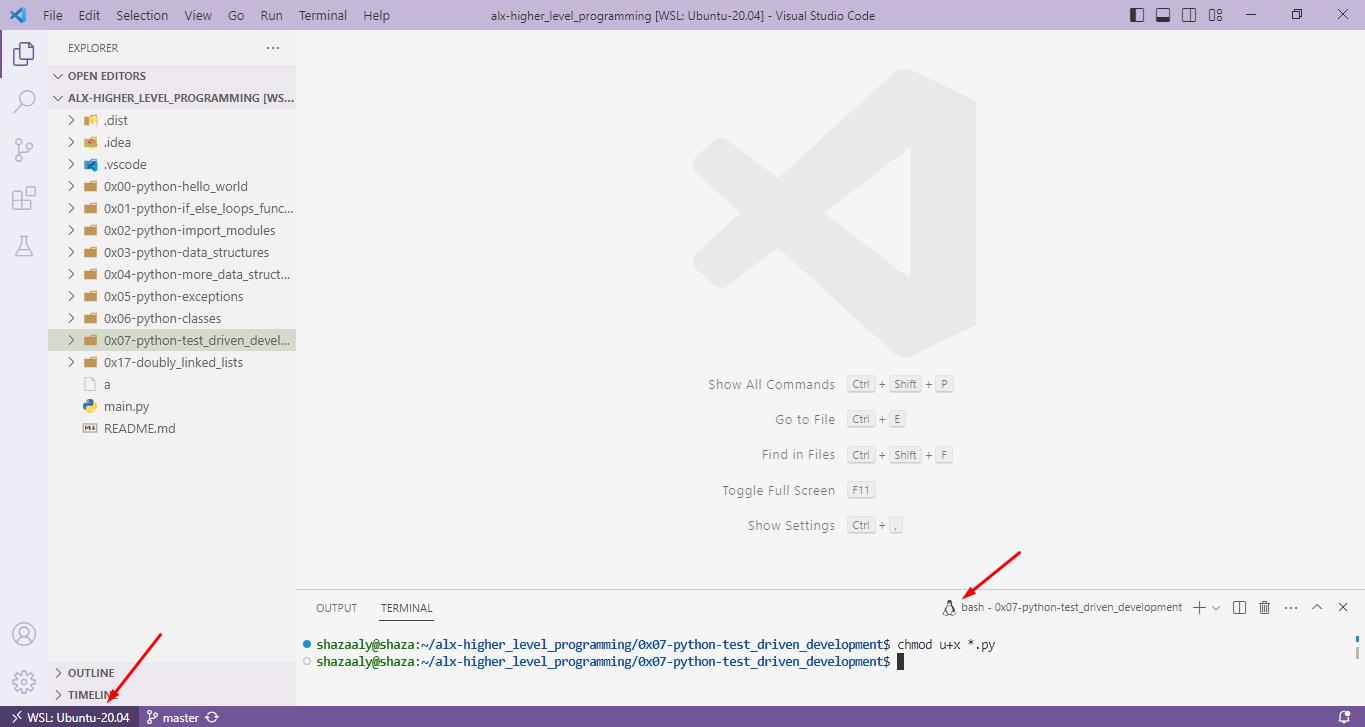Open the Accounts menu icon
This screenshot has height=727, width=1365.
pos(23,634)
